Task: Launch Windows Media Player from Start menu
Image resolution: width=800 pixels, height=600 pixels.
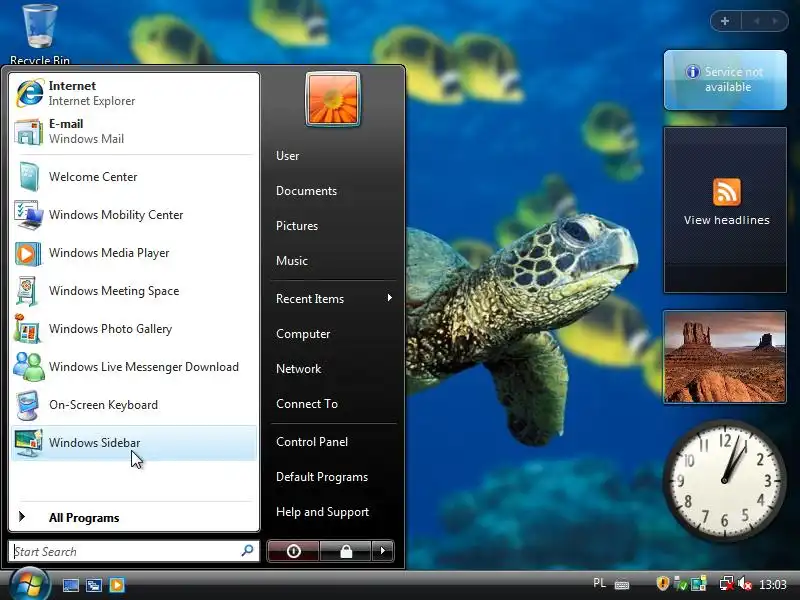Action: click(134, 253)
